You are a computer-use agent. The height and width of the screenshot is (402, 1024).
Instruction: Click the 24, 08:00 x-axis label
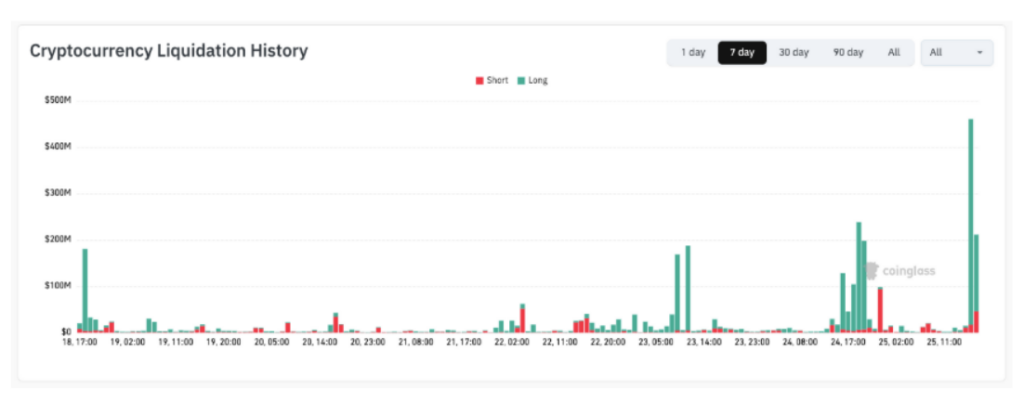[801, 341]
